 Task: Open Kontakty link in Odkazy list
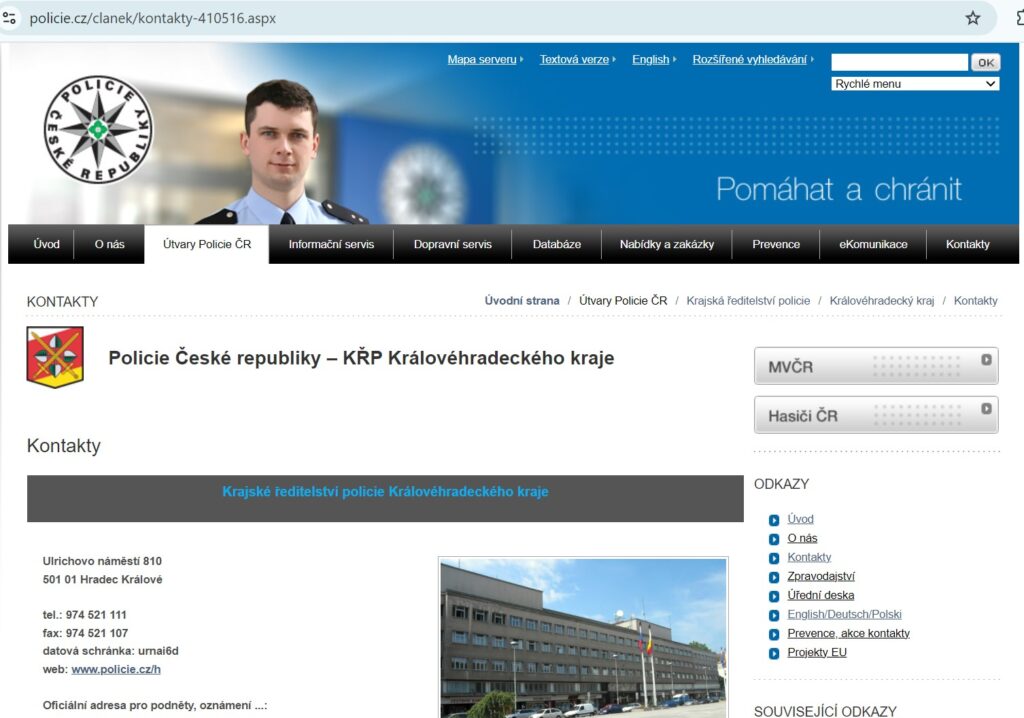(809, 557)
